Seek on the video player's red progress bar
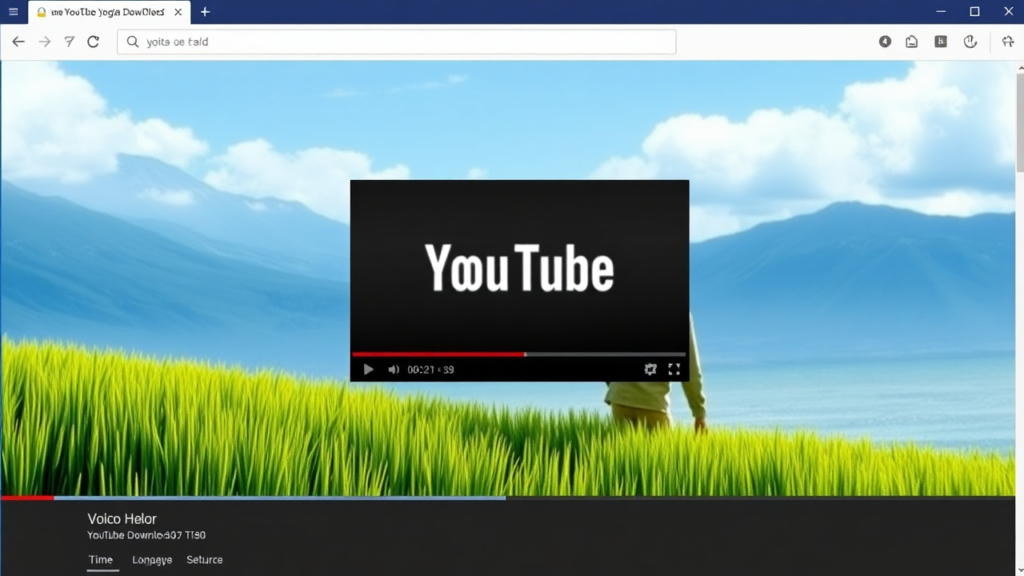The image size is (1024, 576). point(519,355)
